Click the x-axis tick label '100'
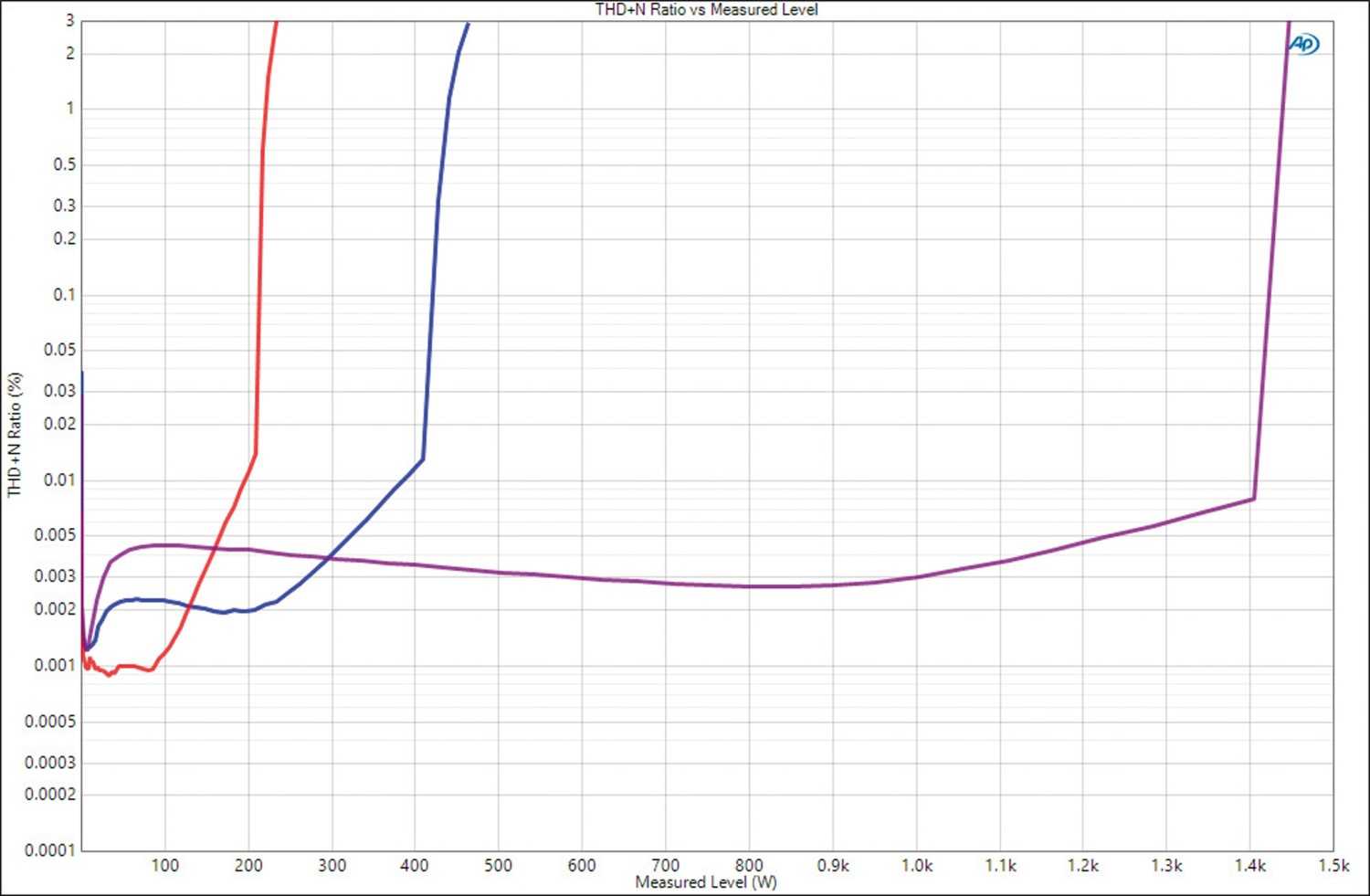 pos(164,865)
